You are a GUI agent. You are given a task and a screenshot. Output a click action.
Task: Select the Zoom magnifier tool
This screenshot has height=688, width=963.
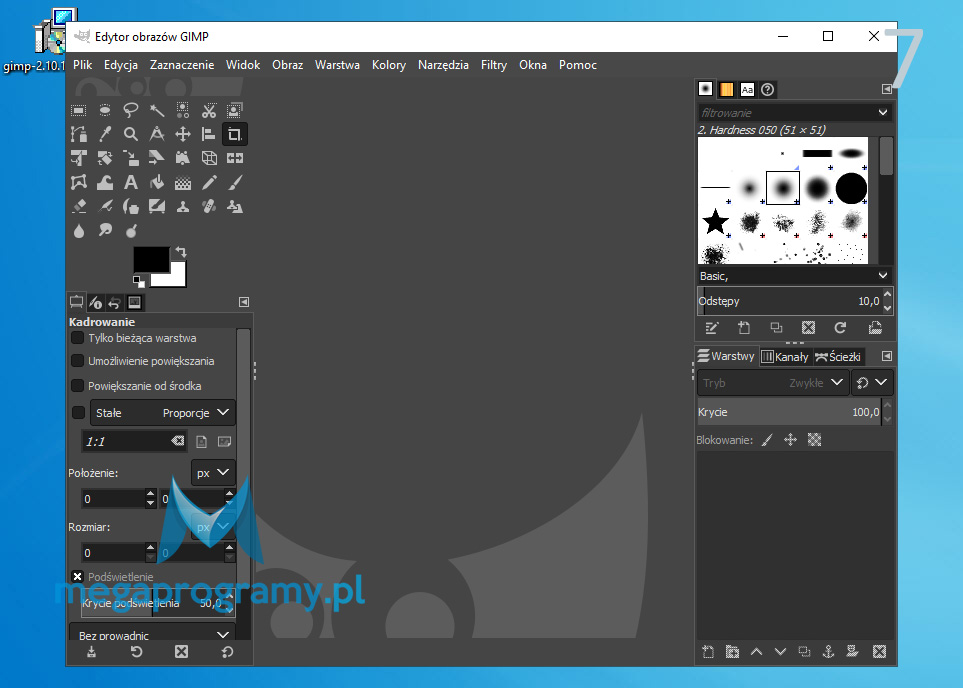[131, 134]
